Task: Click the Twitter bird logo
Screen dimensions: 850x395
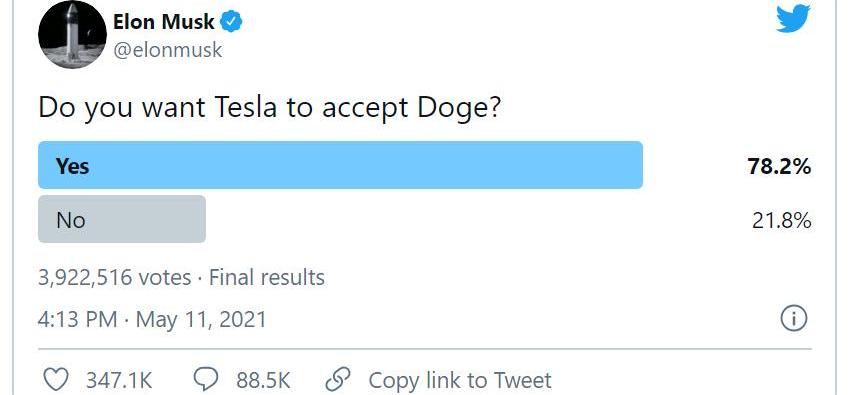Action: [x=793, y=18]
